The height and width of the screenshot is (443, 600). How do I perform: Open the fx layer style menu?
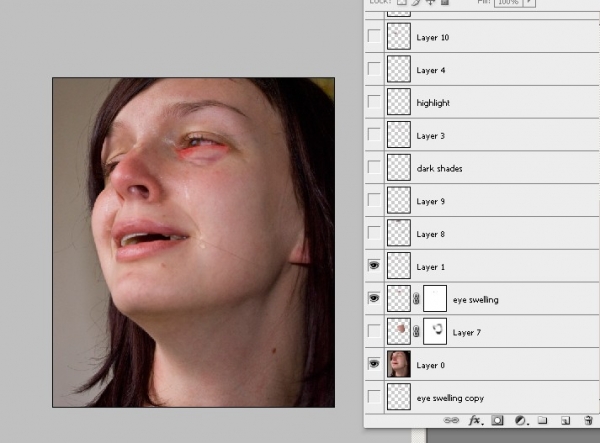(x=476, y=420)
